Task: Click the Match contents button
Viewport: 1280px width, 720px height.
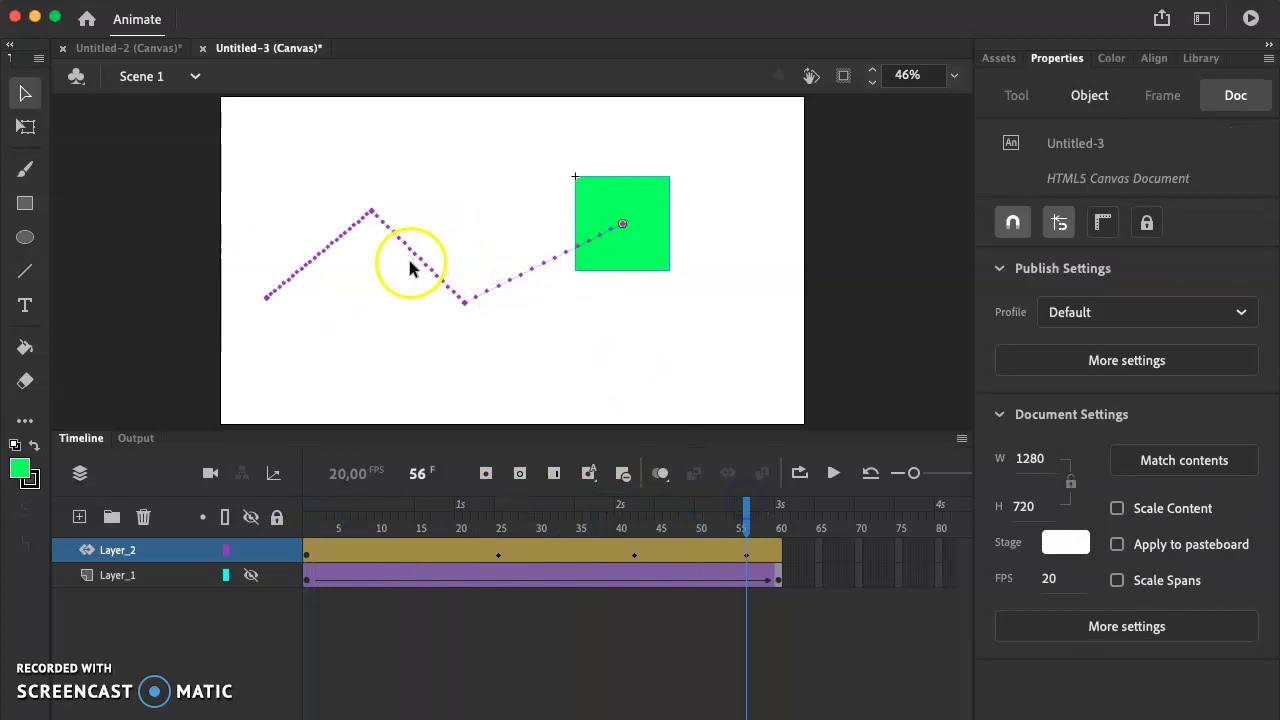Action: 1184,460
